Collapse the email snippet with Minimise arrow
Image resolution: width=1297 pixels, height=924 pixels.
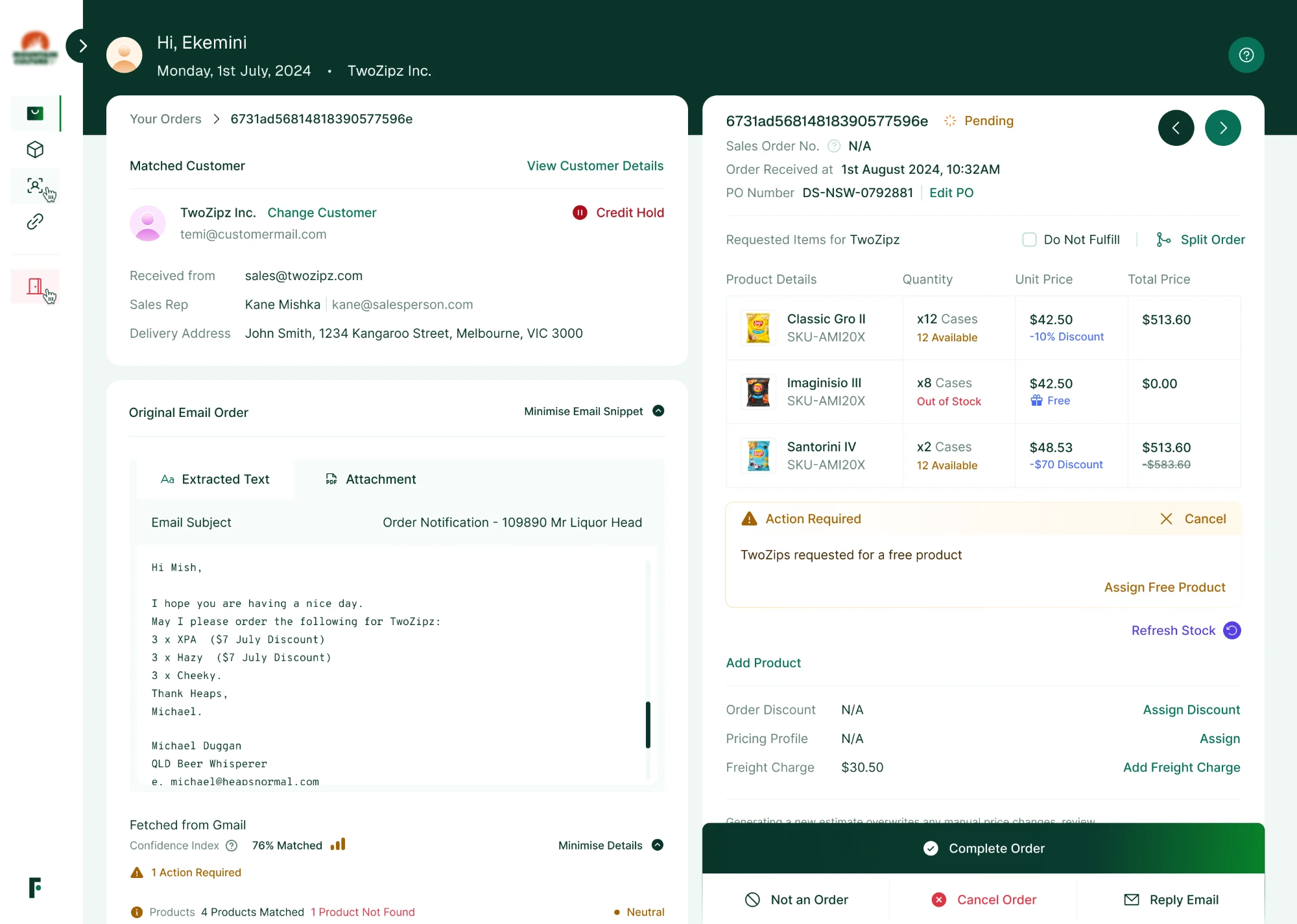pos(658,411)
